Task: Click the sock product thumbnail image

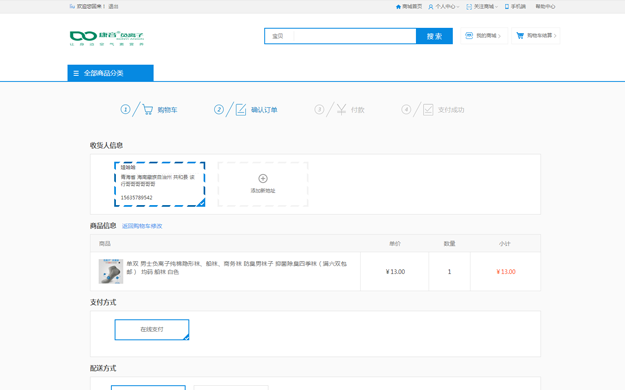Action: point(111,271)
